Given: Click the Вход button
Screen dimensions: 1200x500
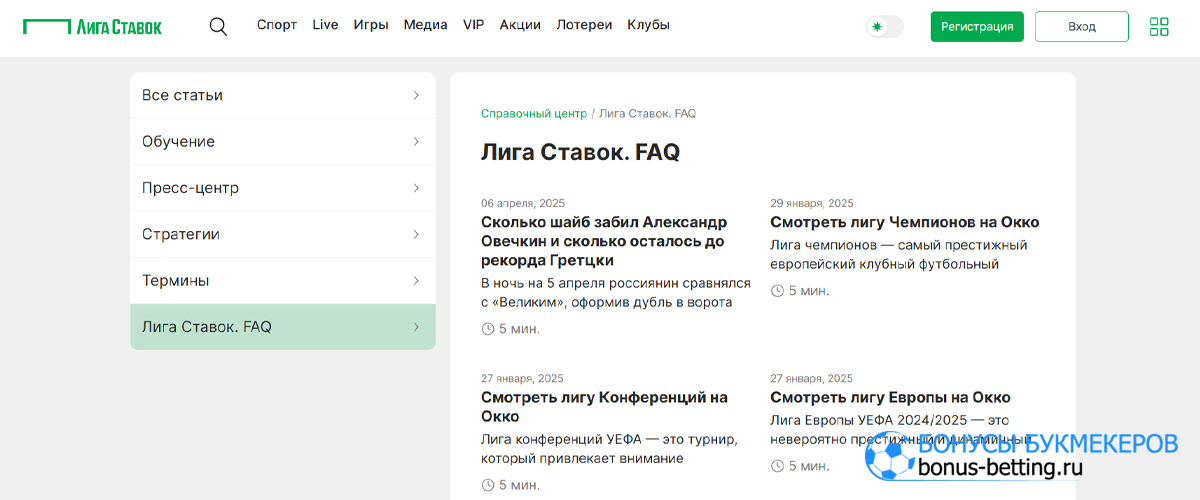Looking at the screenshot, I should pyautogui.click(x=1082, y=27).
